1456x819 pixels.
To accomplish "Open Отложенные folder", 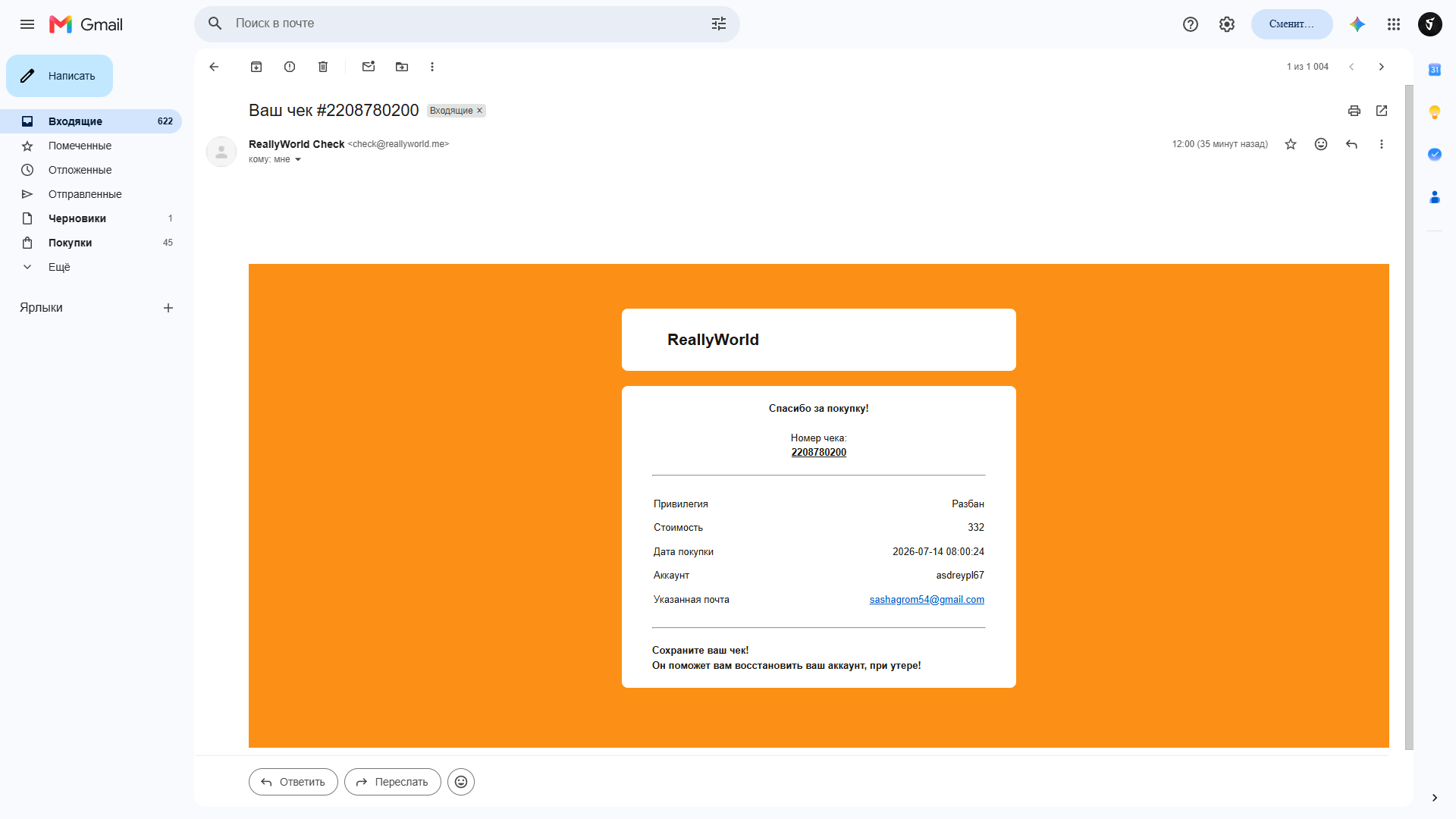I will (x=91, y=170).
